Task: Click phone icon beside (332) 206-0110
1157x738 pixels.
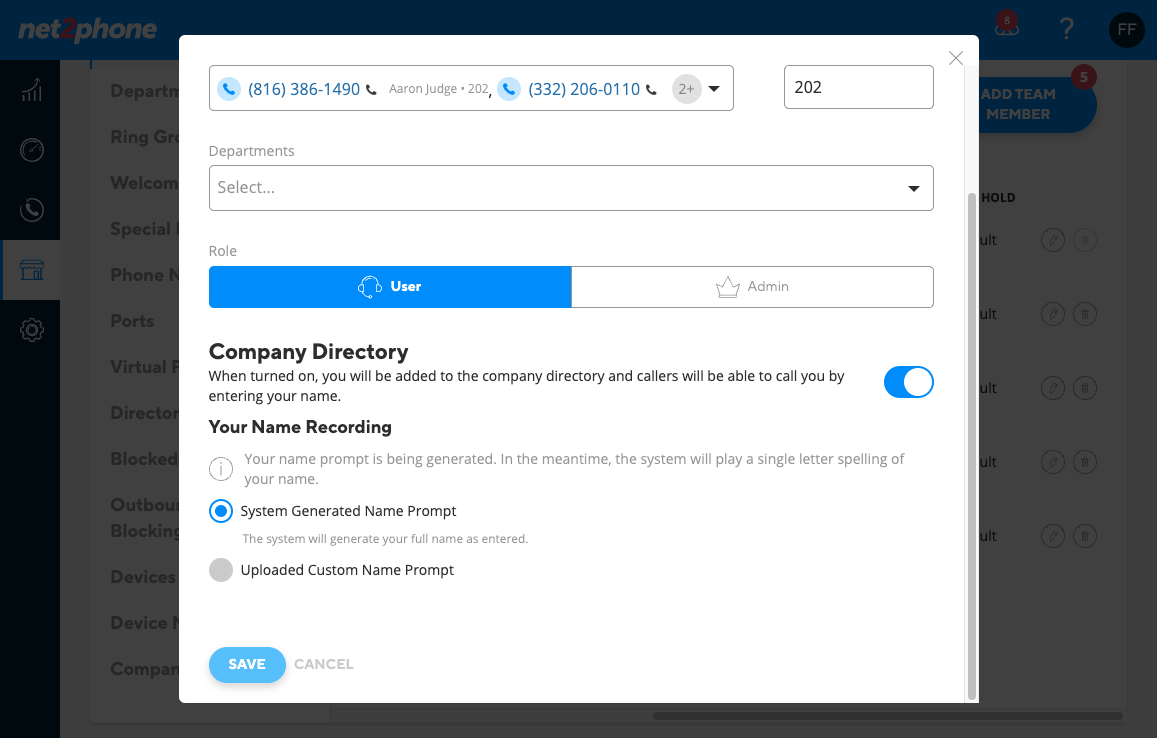Action: [x=508, y=89]
